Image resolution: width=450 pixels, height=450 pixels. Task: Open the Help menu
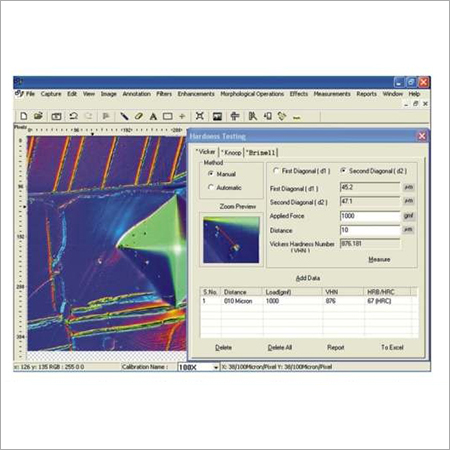tap(414, 94)
